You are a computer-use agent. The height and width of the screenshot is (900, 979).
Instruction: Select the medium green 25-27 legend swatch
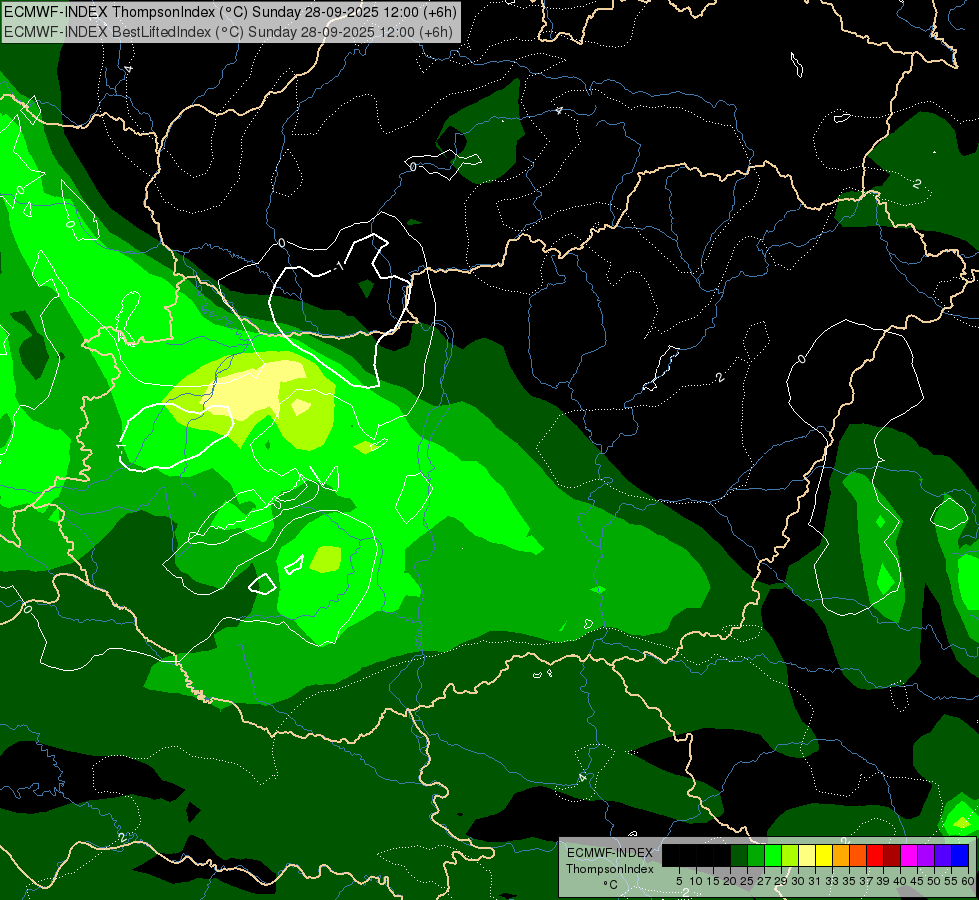pyautogui.click(x=755, y=855)
